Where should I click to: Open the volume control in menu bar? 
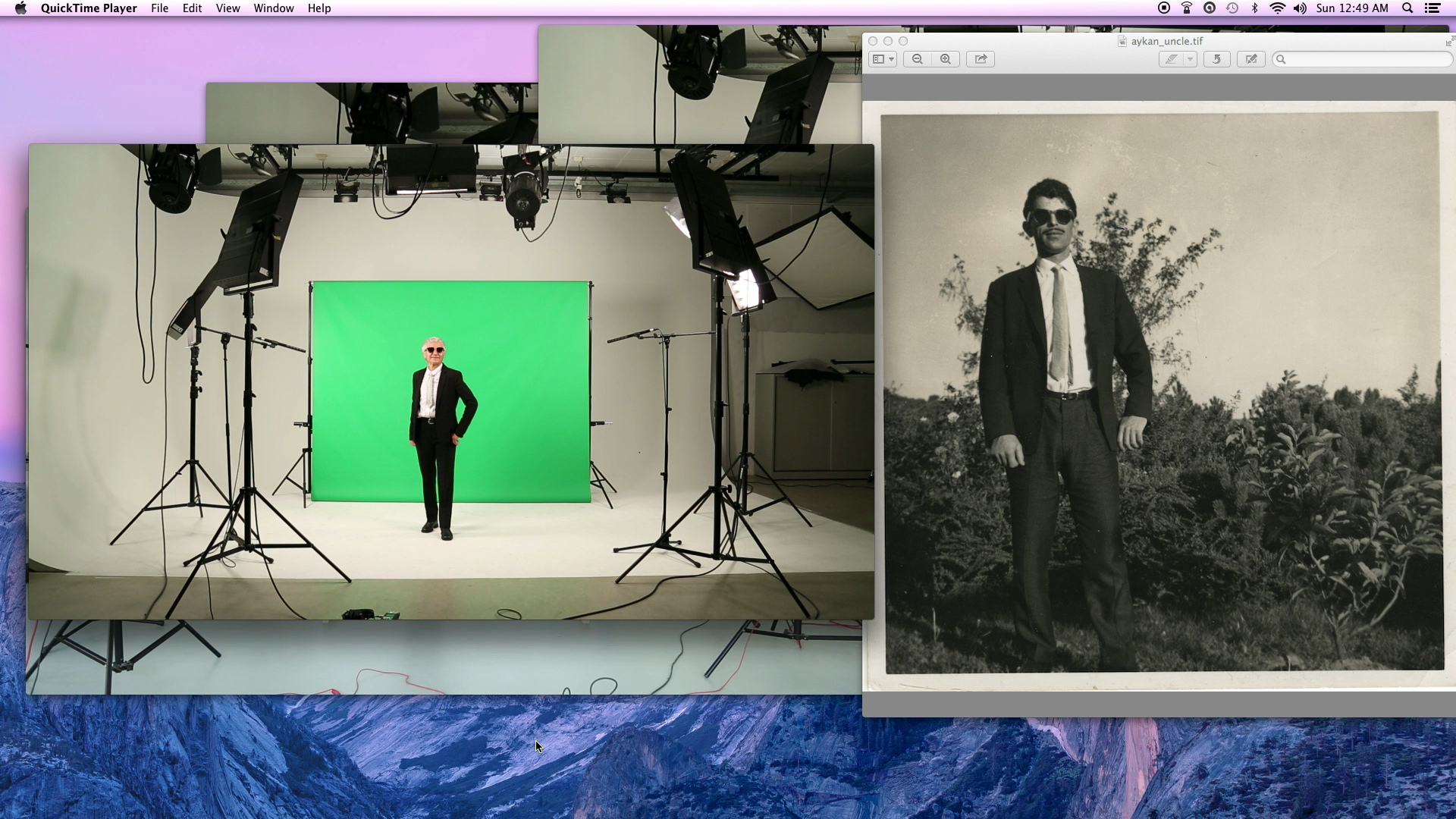(x=1300, y=8)
